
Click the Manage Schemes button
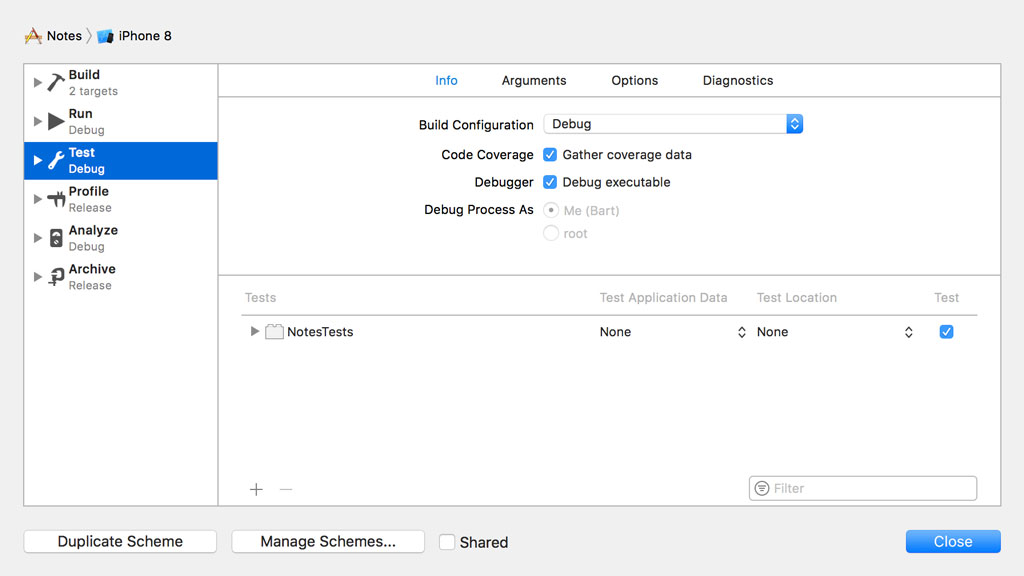[327, 541]
